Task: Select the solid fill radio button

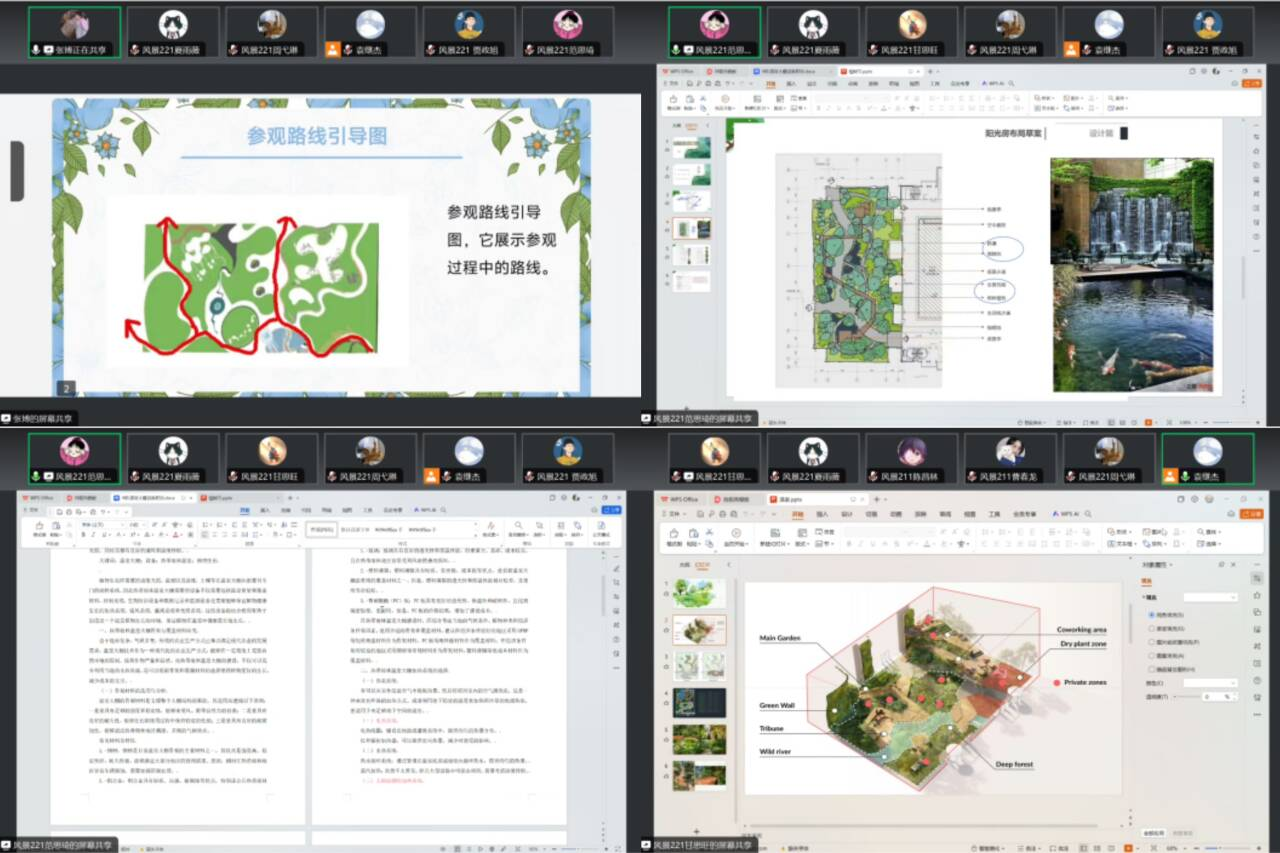Action: pyautogui.click(x=1152, y=614)
